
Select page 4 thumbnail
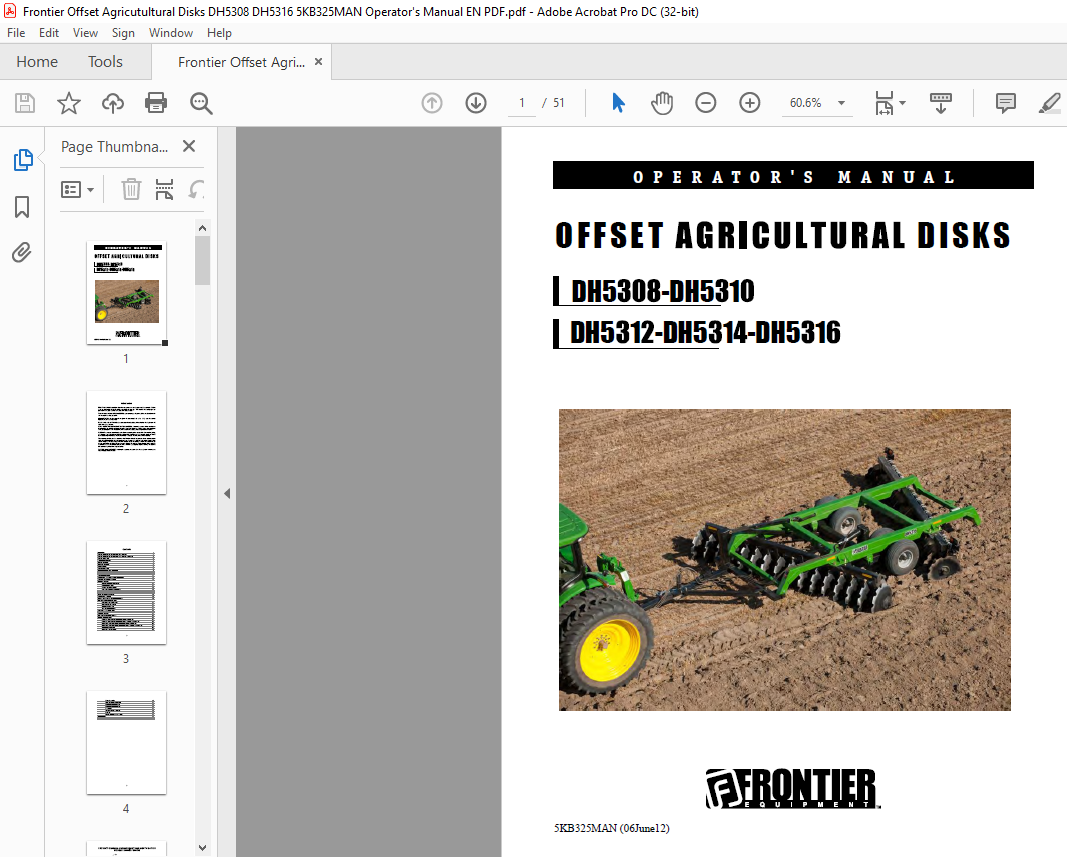point(126,743)
